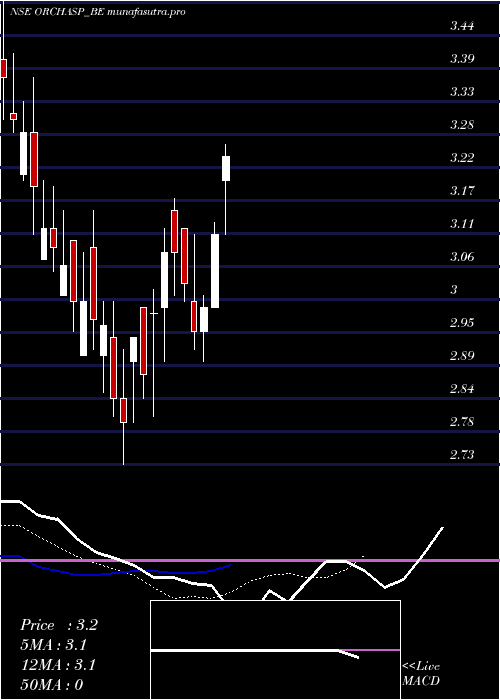Click the 3.22 price axis label

[x=462, y=158]
